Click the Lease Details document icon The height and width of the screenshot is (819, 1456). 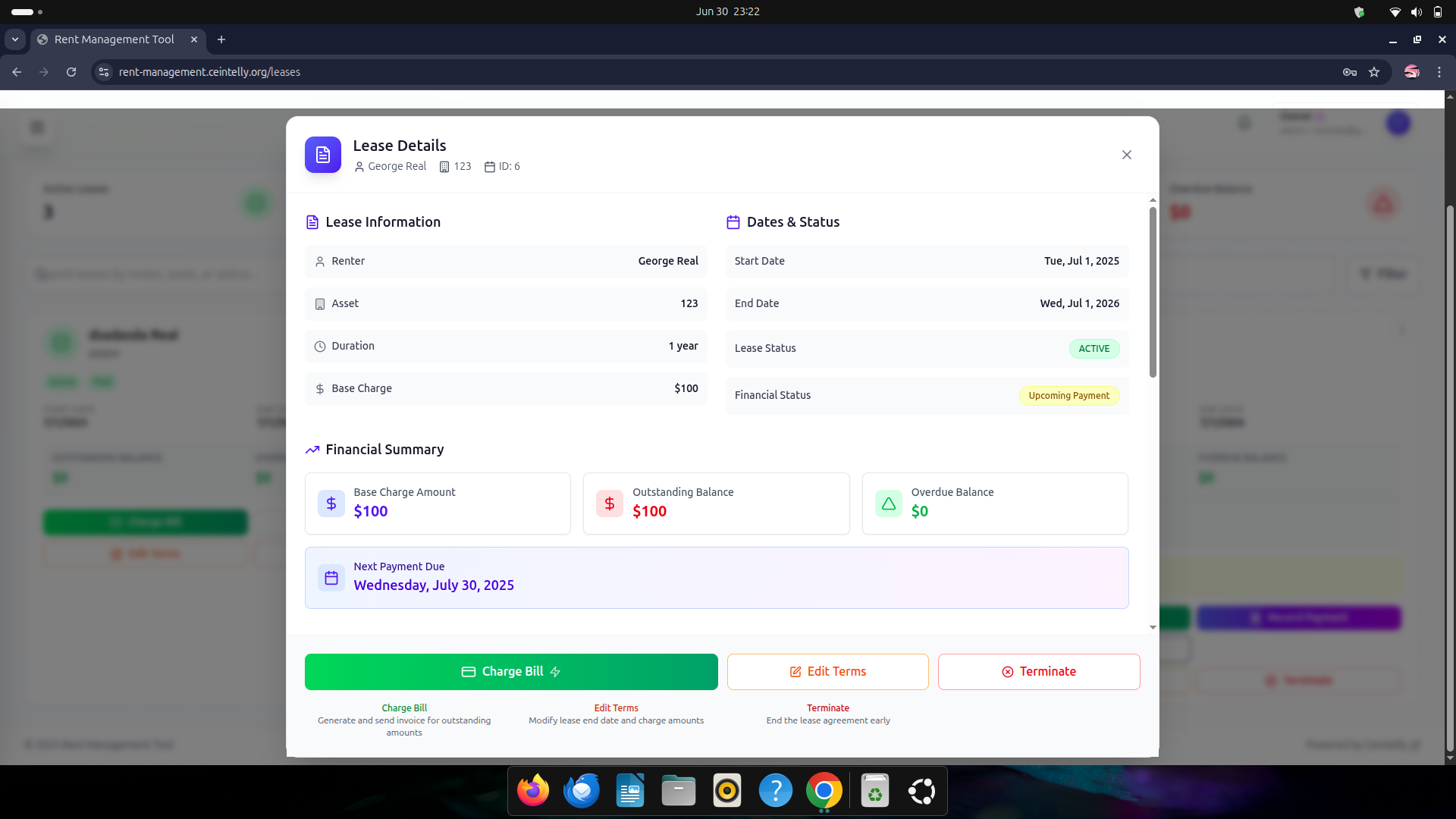(x=323, y=155)
